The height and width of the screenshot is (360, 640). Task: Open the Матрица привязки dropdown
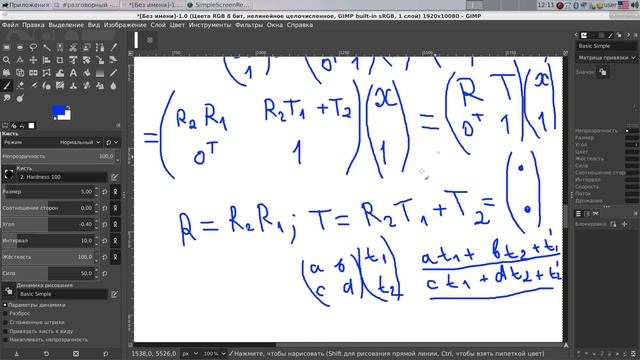click(606, 58)
